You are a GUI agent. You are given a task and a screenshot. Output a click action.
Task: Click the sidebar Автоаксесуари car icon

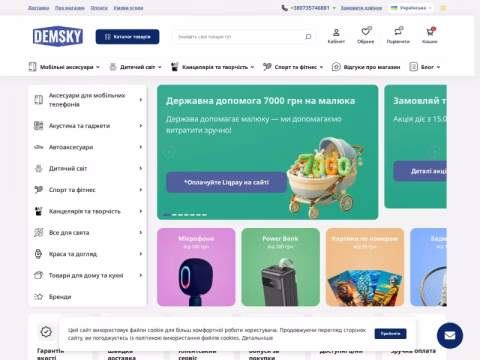point(39,147)
